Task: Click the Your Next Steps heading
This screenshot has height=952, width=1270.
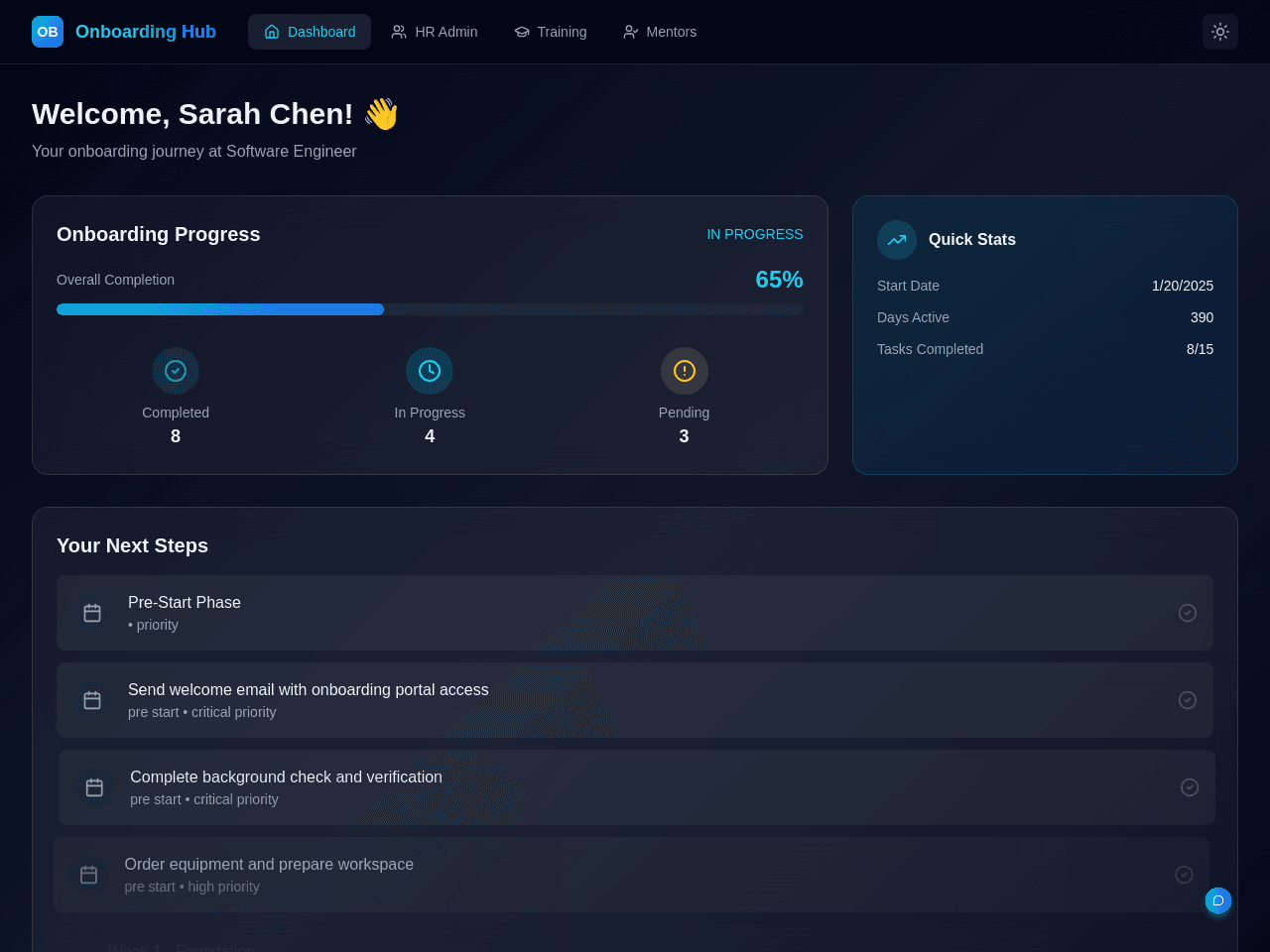Action: click(132, 545)
